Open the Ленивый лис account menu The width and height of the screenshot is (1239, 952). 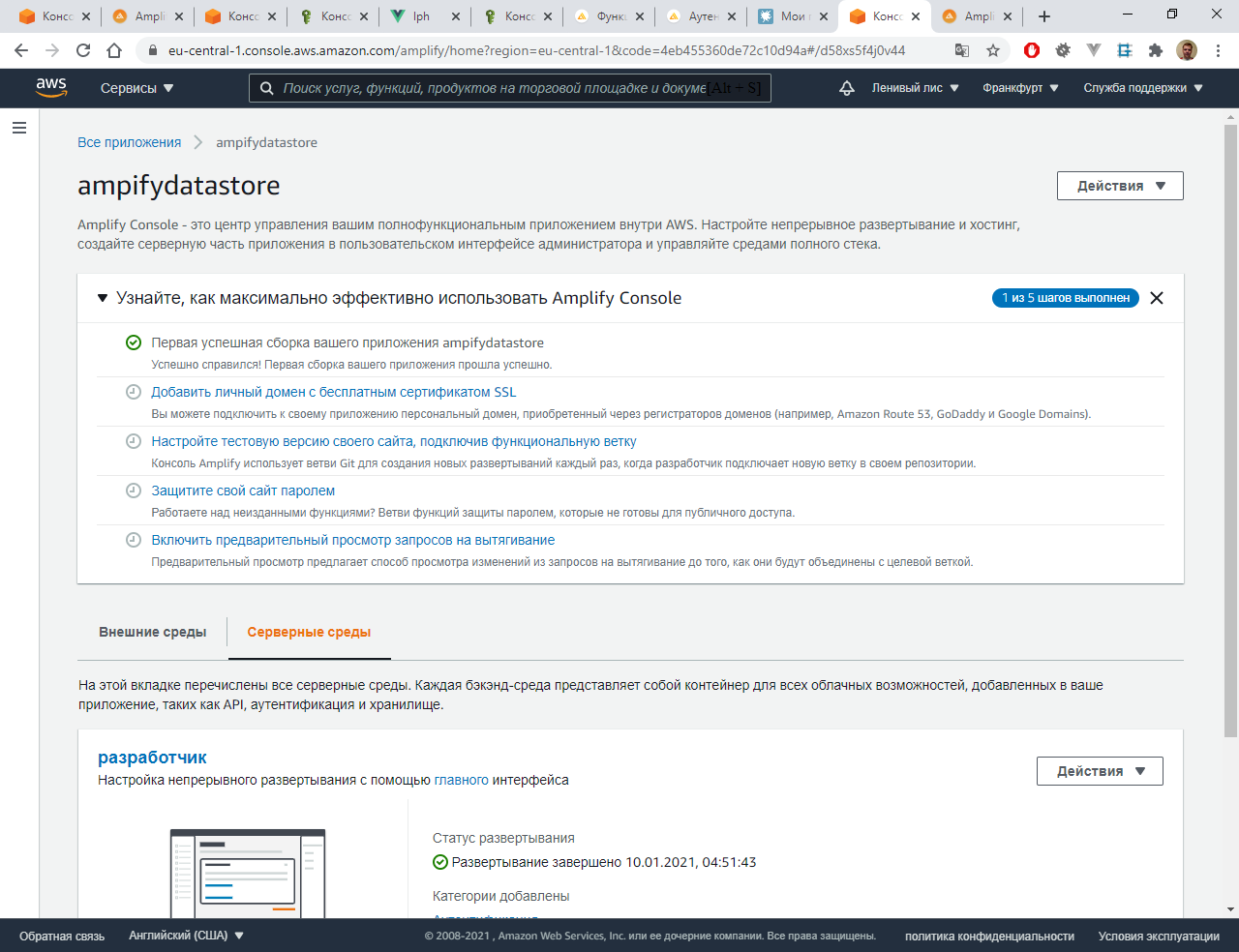pos(915,88)
